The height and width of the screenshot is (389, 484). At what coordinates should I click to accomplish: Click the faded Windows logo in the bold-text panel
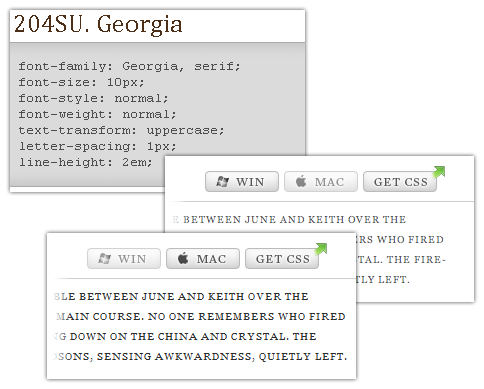pos(104,259)
